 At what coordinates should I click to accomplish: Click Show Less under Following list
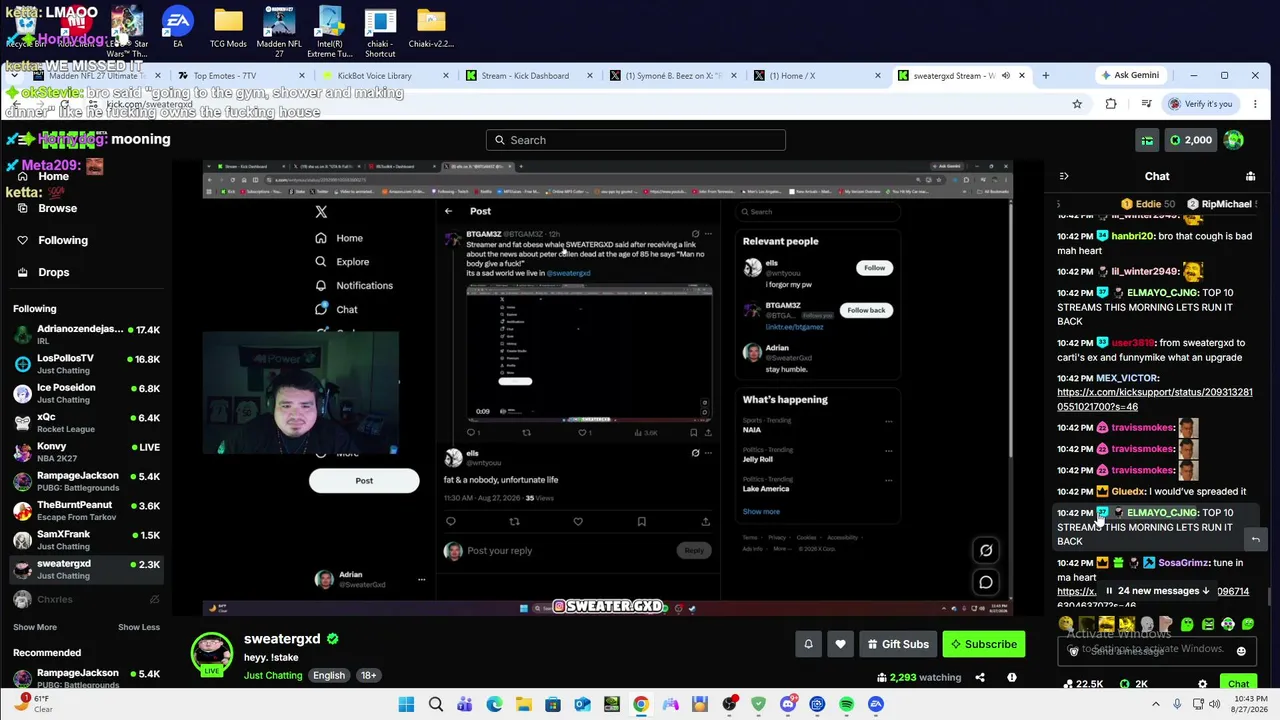[x=139, y=627]
